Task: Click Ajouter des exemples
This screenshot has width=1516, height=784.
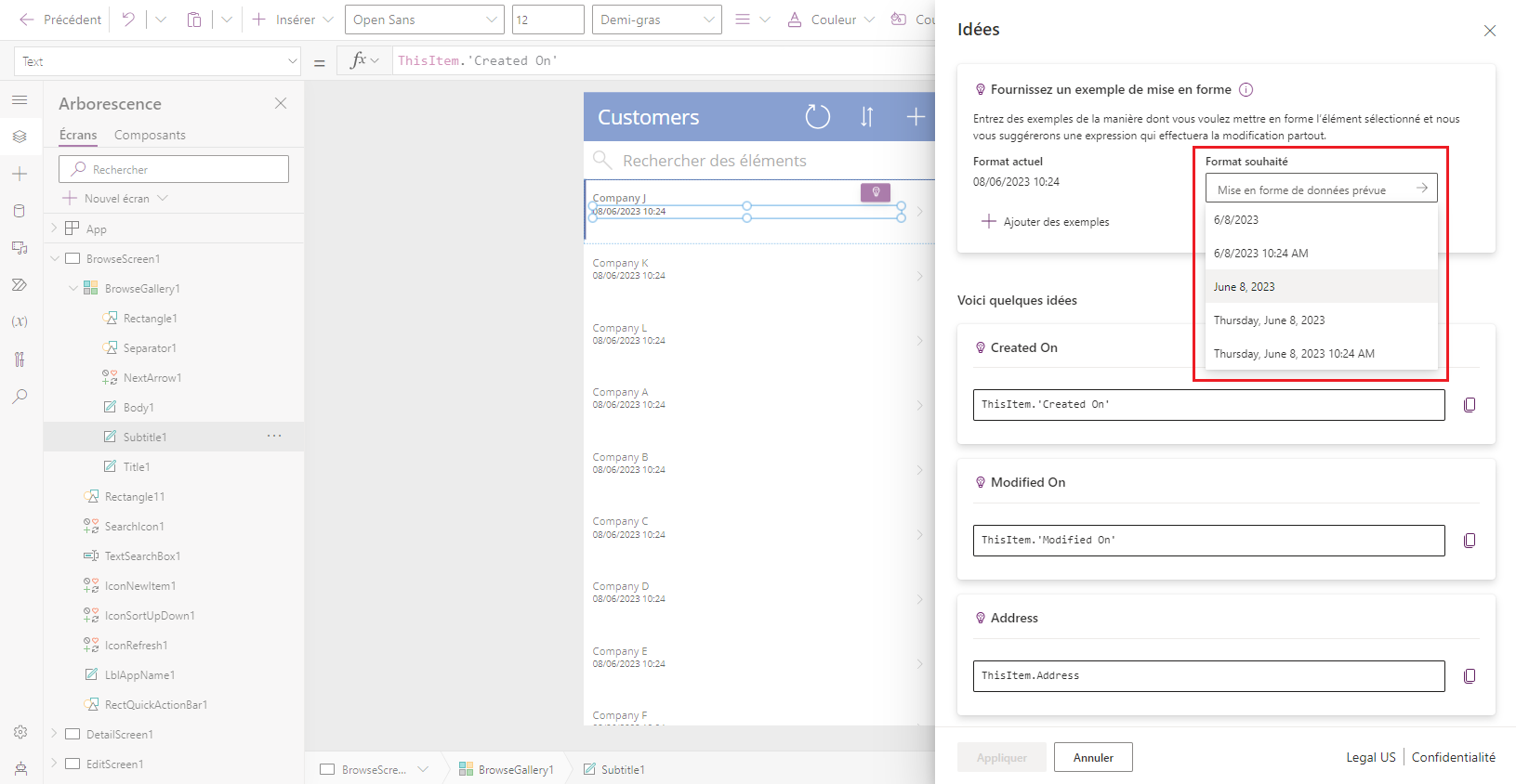Action: [1046, 222]
